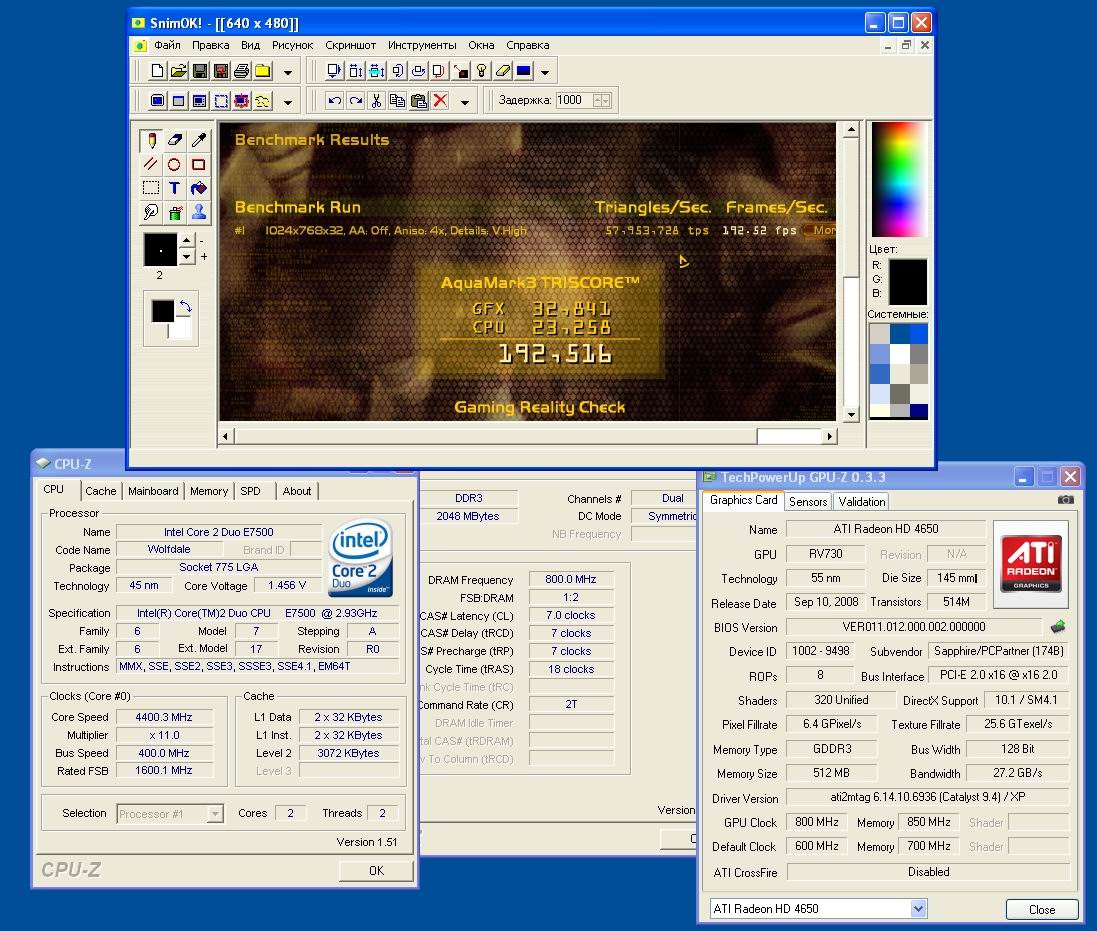Select the Rectangle drawing tool
The height and width of the screenshot is (931, 1097).
click(199, 164)
